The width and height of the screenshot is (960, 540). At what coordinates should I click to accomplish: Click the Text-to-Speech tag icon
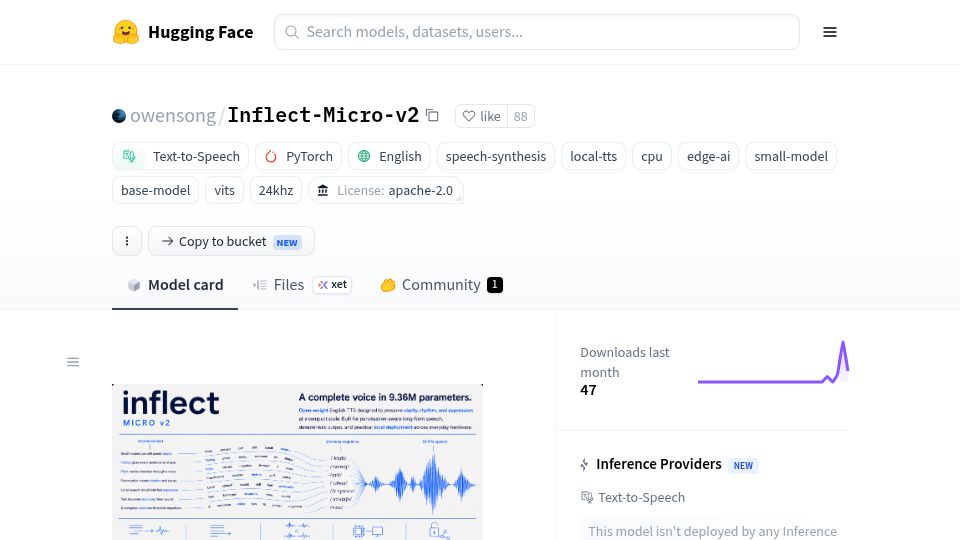point(129,156)
